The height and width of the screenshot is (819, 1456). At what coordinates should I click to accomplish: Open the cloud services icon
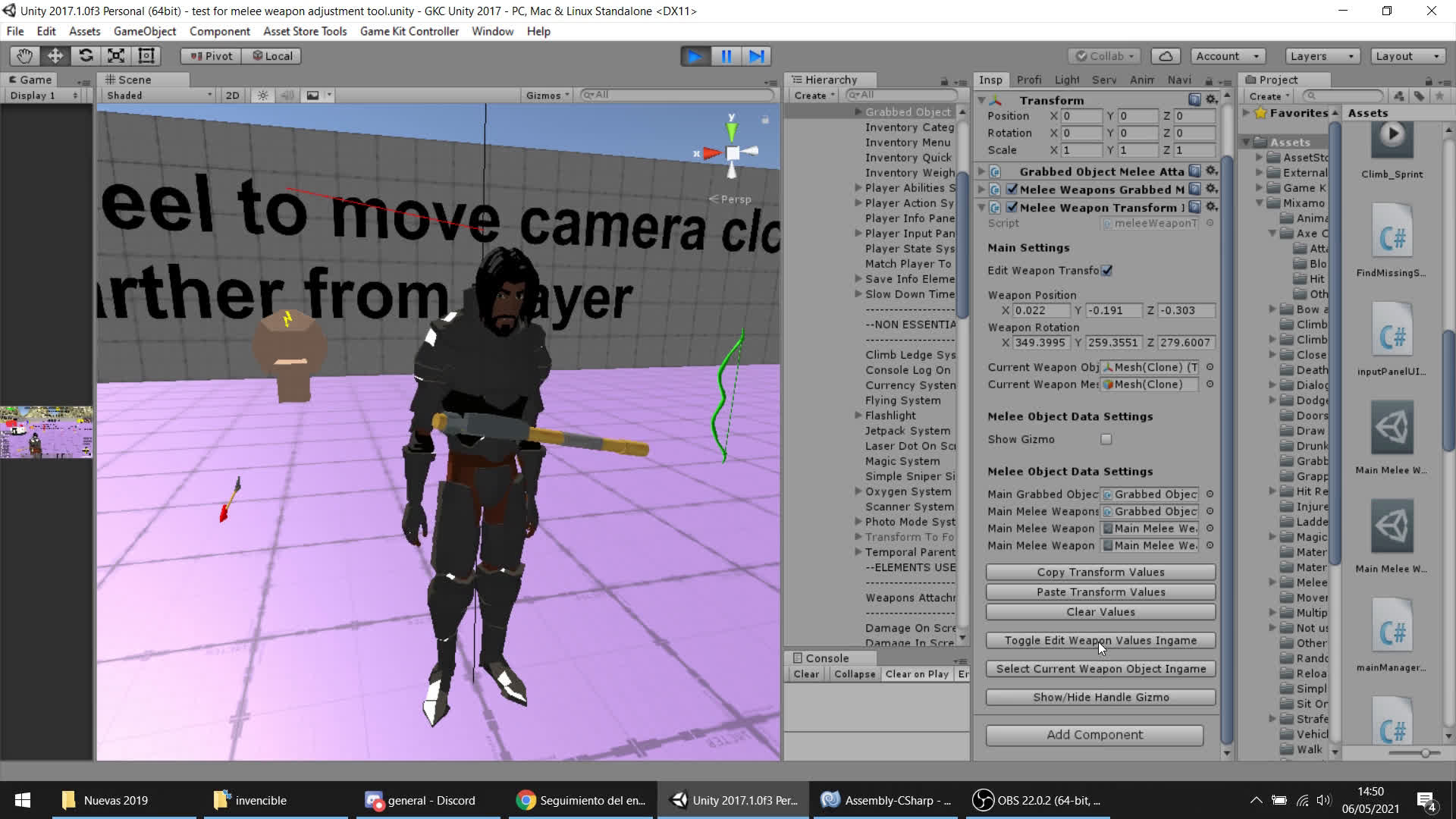click(1166, 56)
